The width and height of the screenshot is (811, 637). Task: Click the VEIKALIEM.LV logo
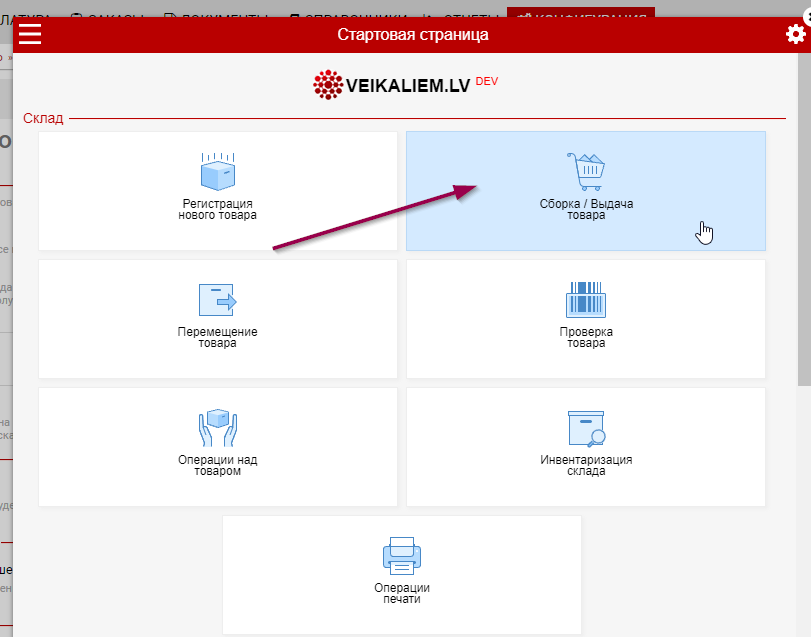[405, 85]
